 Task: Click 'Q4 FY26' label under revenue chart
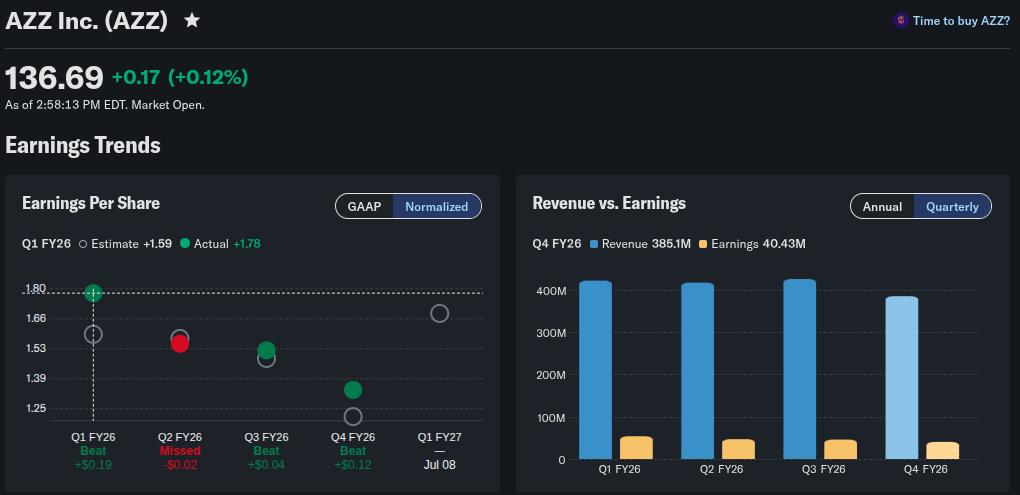pos(926,470)
